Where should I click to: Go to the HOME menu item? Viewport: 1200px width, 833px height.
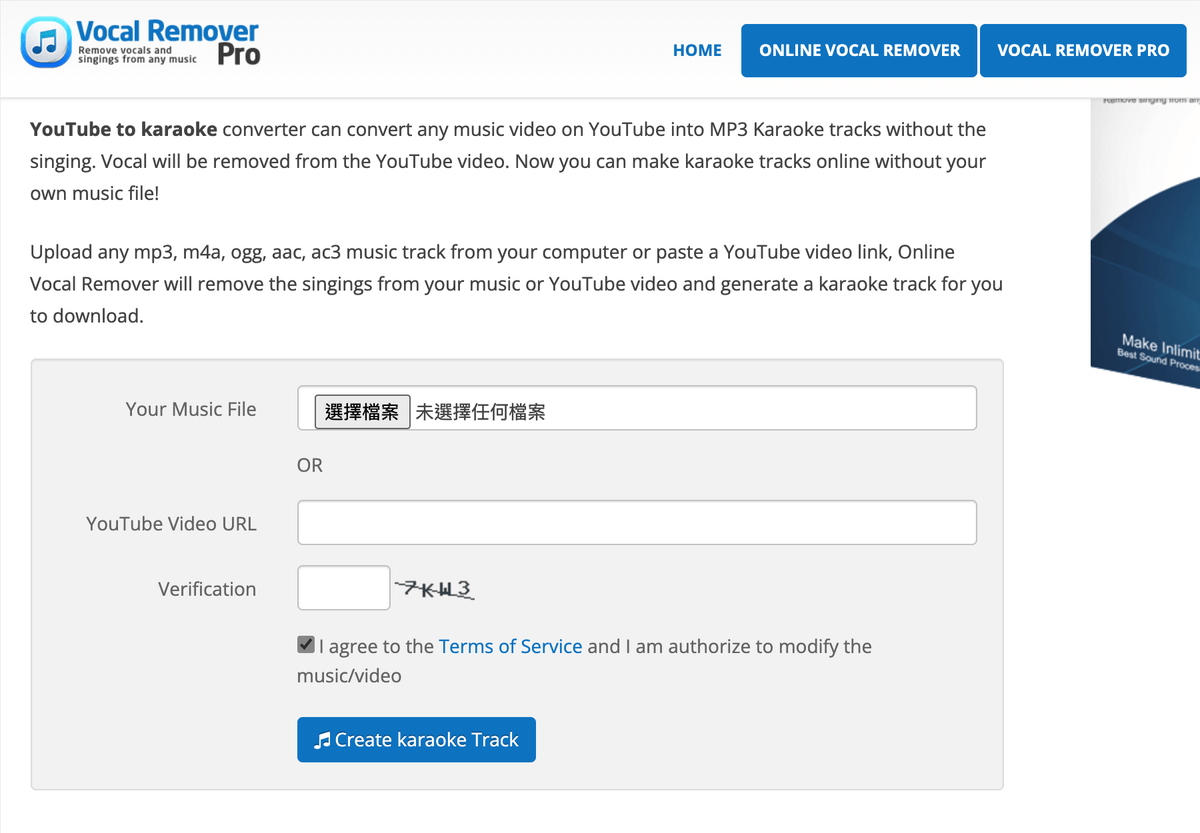point(697,50)
